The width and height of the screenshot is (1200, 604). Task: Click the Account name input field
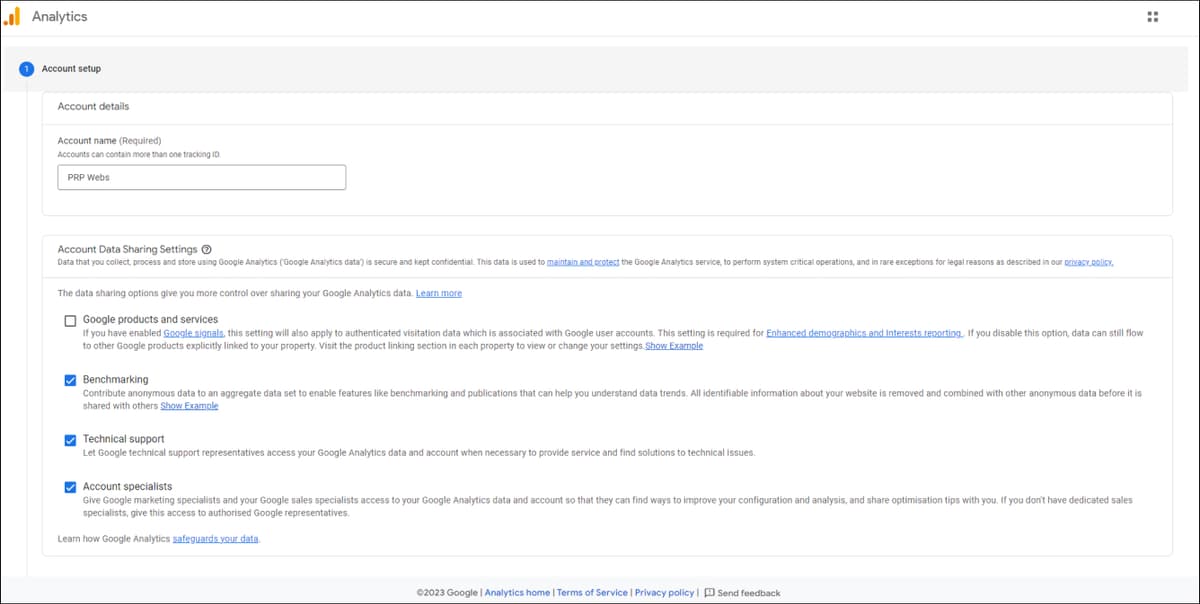pos(202,177)
